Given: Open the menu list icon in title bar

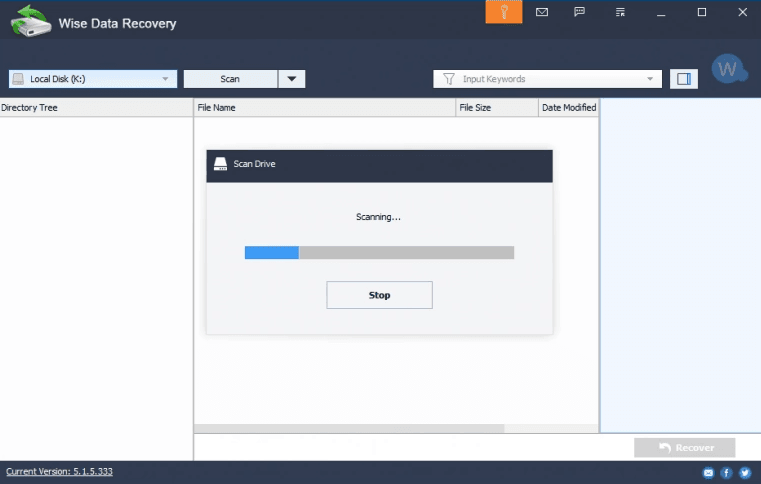Looking at the screenshot, I should 620,12.
